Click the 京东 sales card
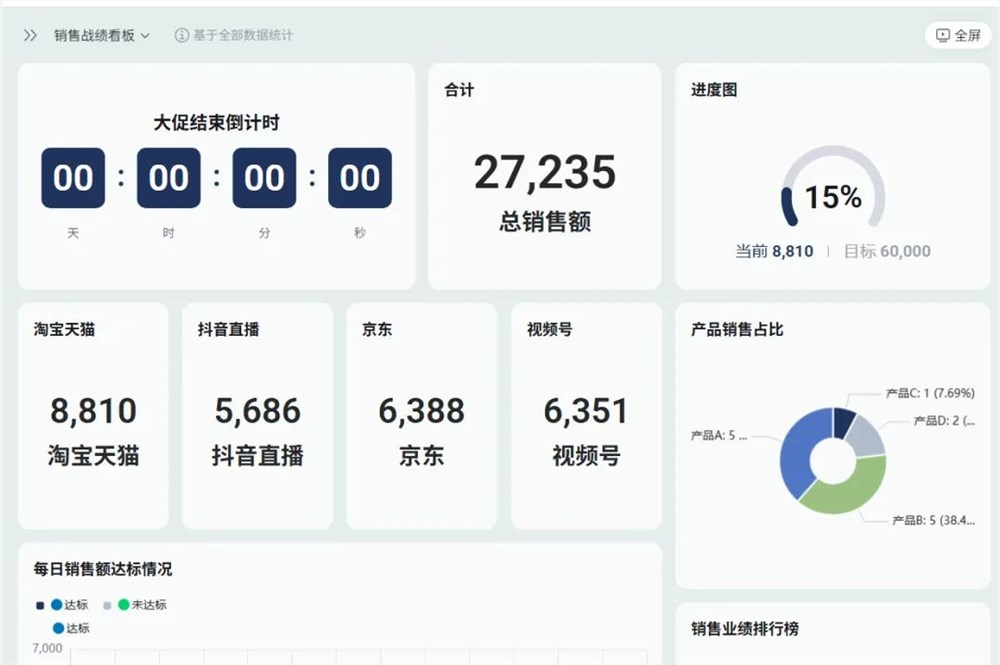Viewport: 1000px width, 665px height. coord(421,414)
